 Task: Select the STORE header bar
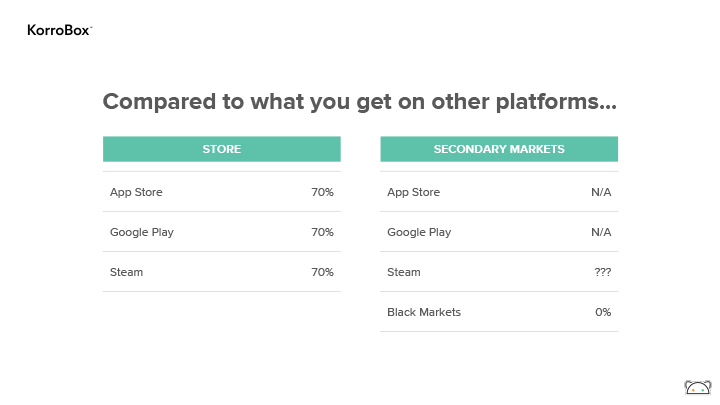(x=222, y=149)
